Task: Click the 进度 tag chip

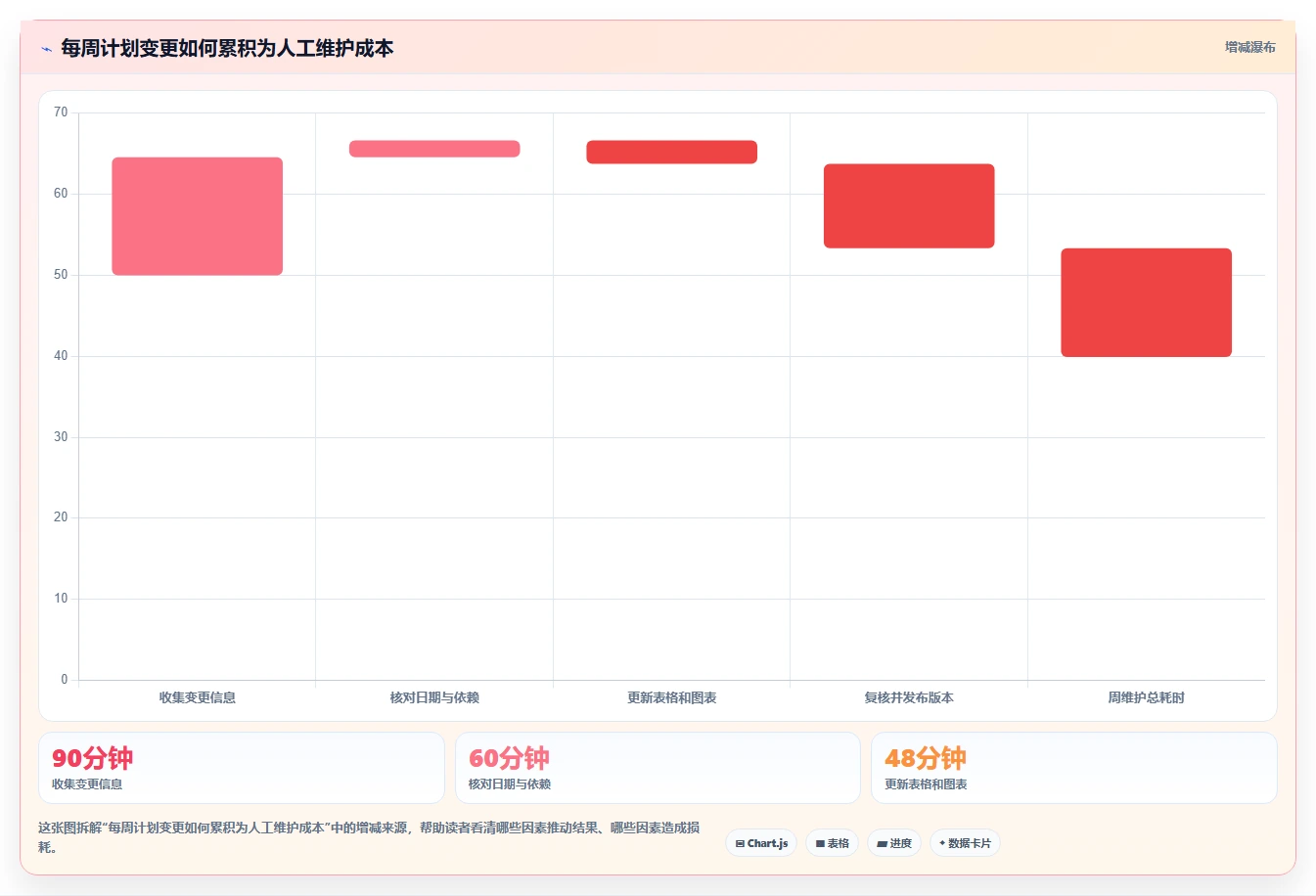Action: coord(894,843)
